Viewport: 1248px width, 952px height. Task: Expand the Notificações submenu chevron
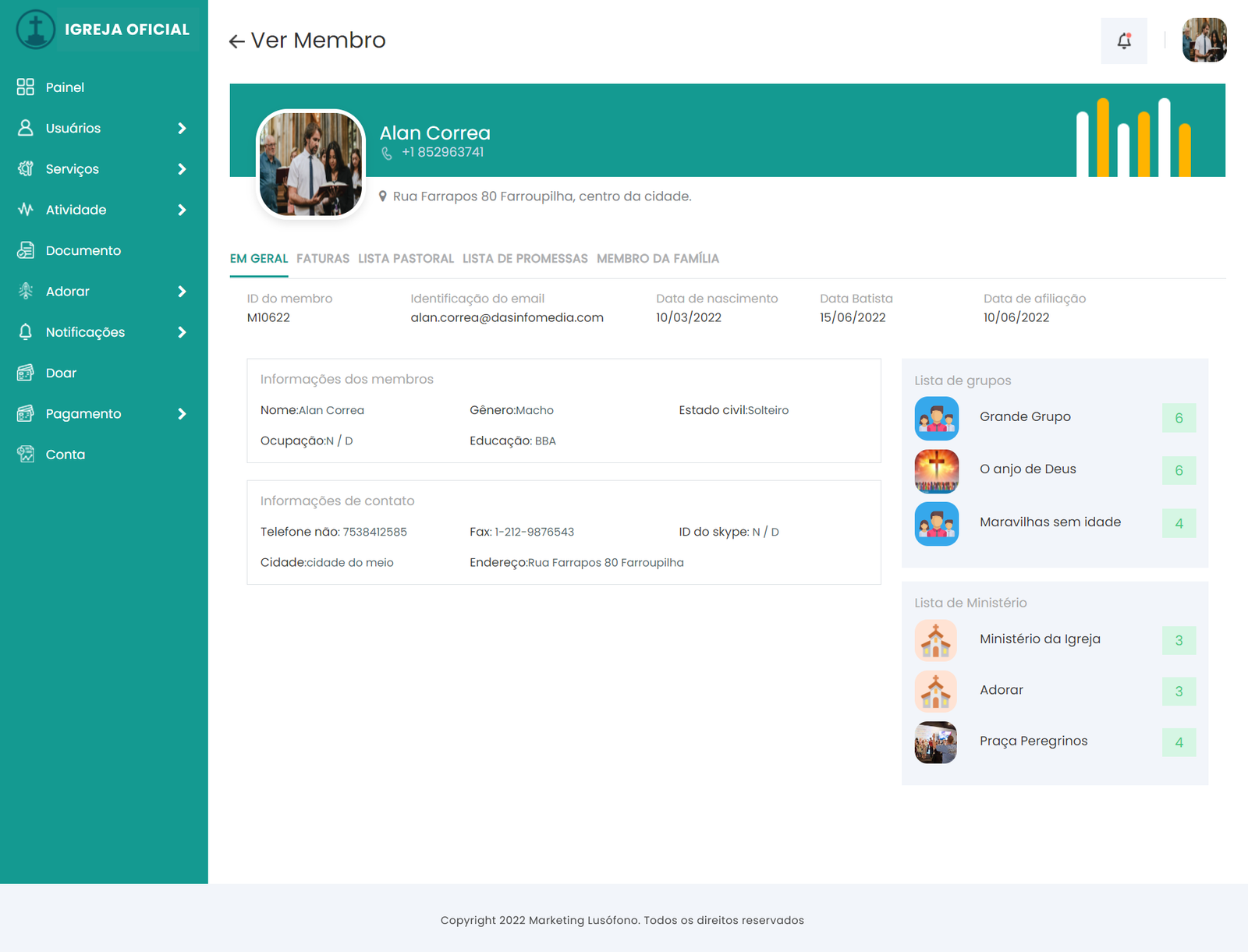pyautogui.click(x=182, y=332)
